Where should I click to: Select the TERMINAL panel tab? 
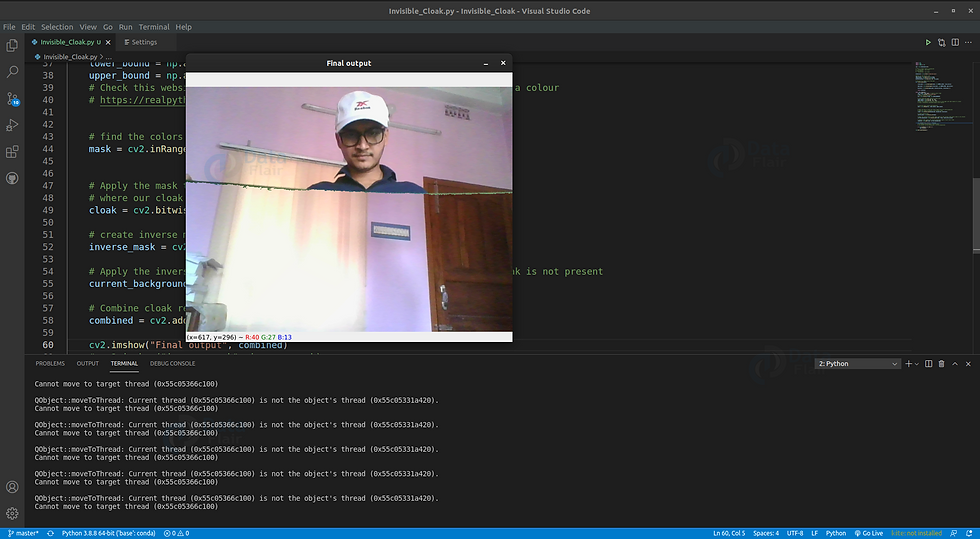pos(124,363)
